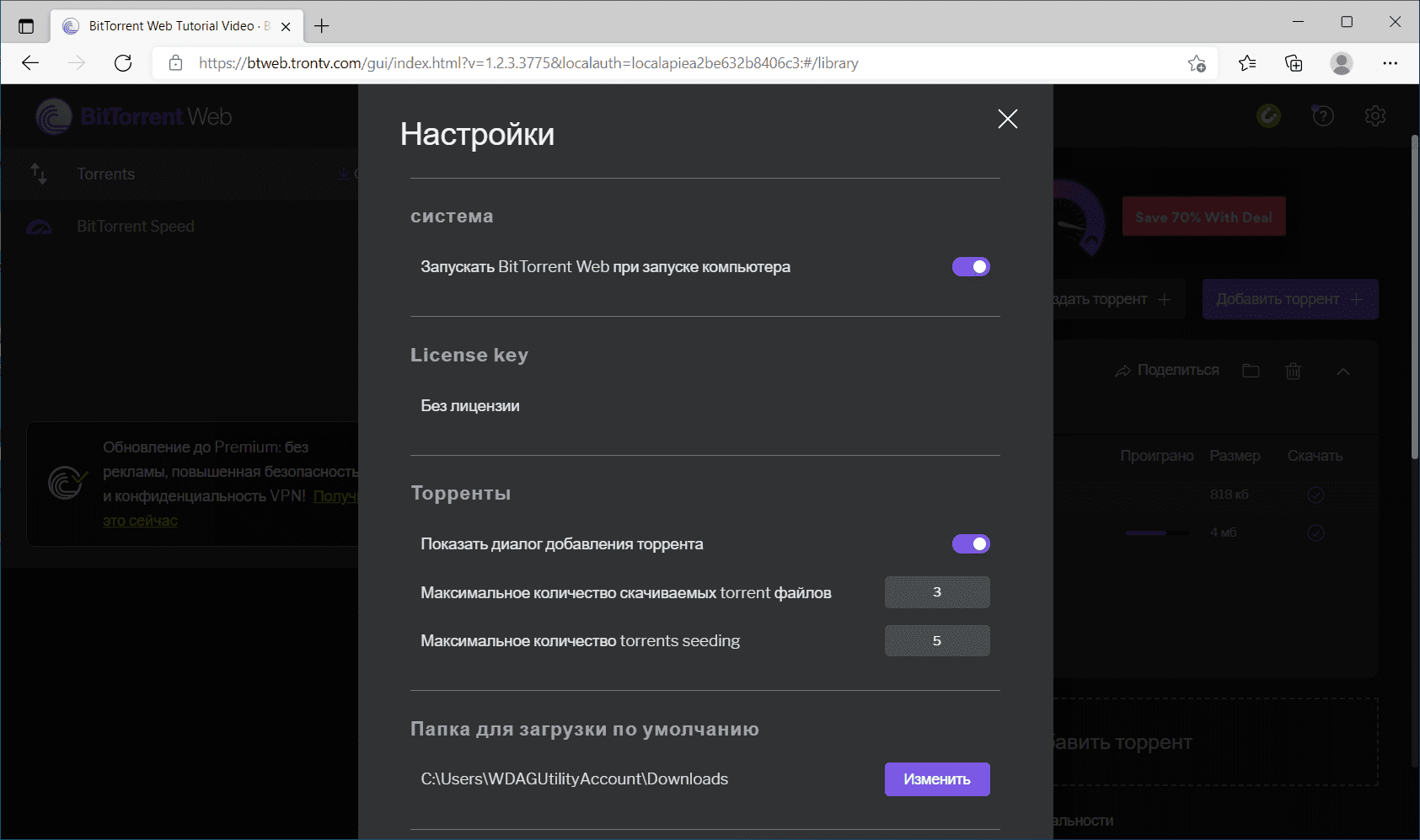Click the Torrents up-down arrows icon
The width and height of the screenshot is (1420, 840).
pyautogui.click(x=39, y=174)
